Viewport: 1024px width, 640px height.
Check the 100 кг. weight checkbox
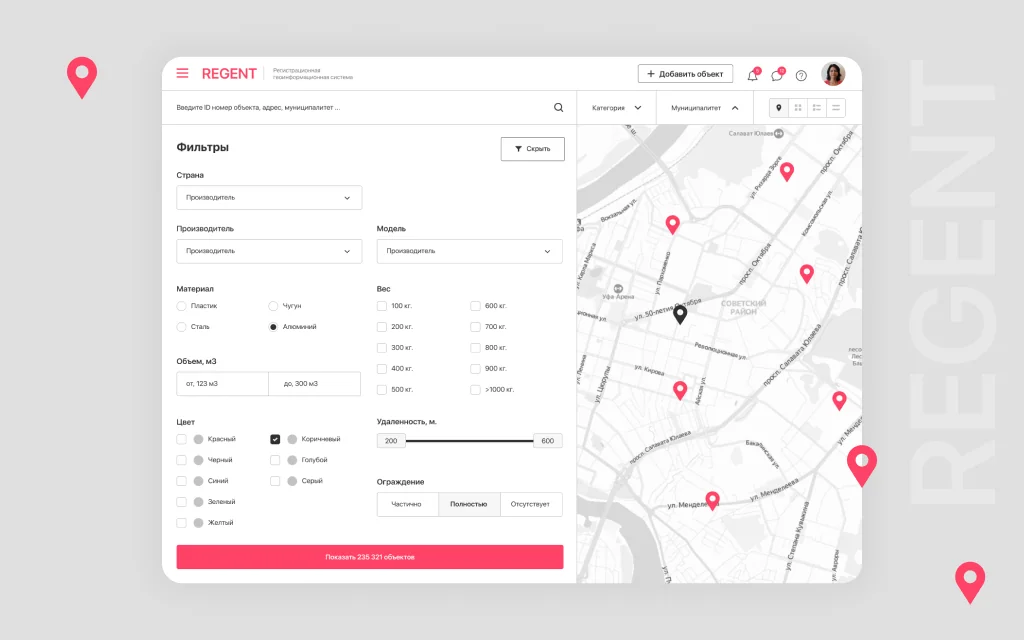pyautogui.click(x=382, y=306)
